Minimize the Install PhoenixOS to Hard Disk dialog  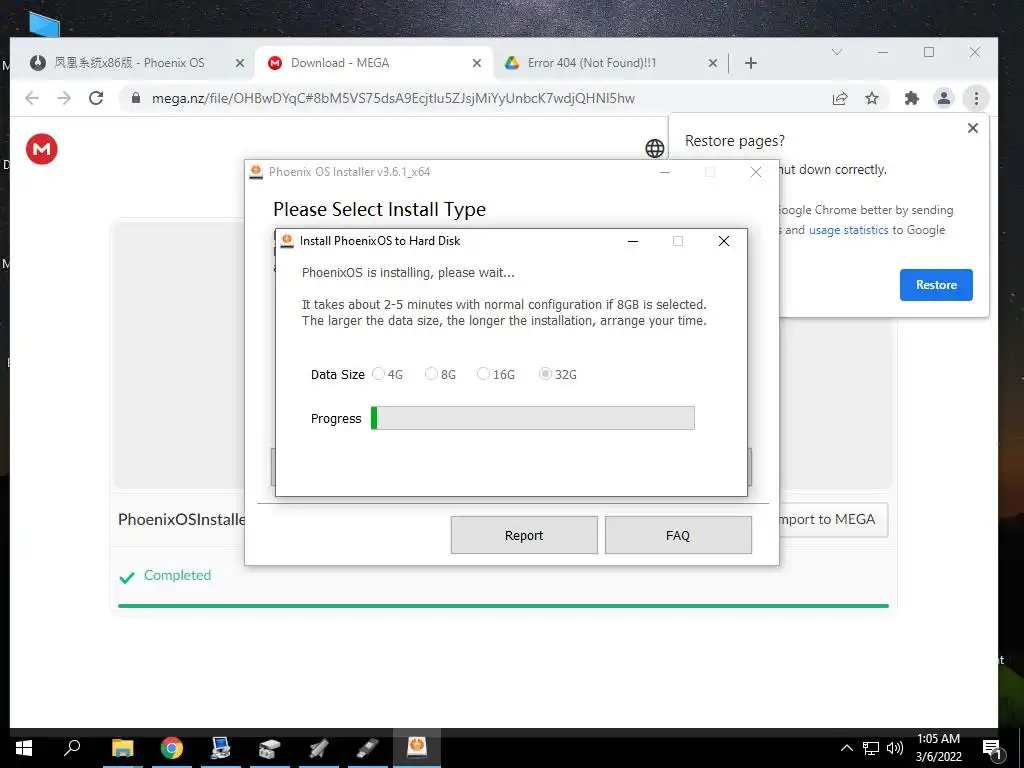[632, 241]
